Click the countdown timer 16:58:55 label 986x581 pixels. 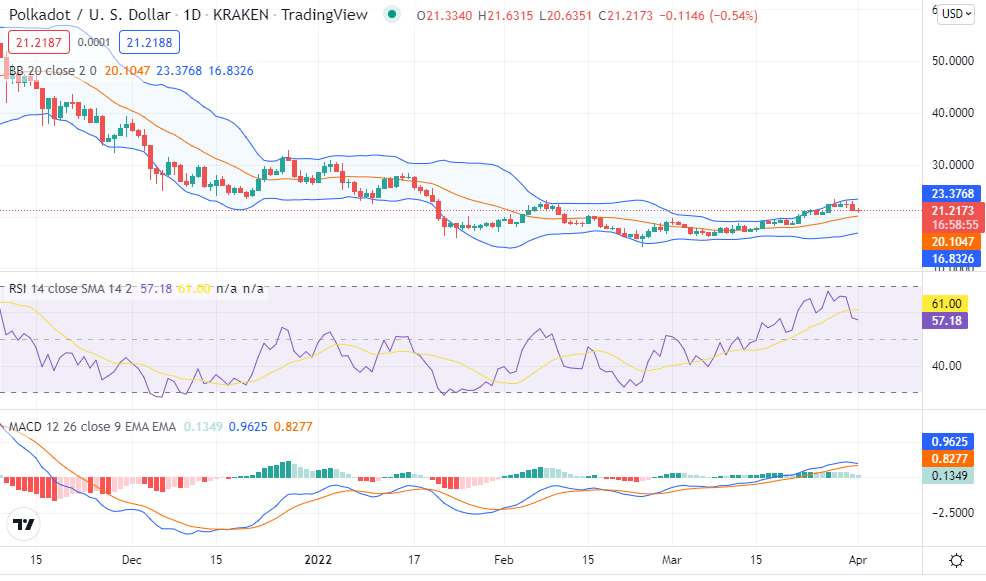[955, 225]
